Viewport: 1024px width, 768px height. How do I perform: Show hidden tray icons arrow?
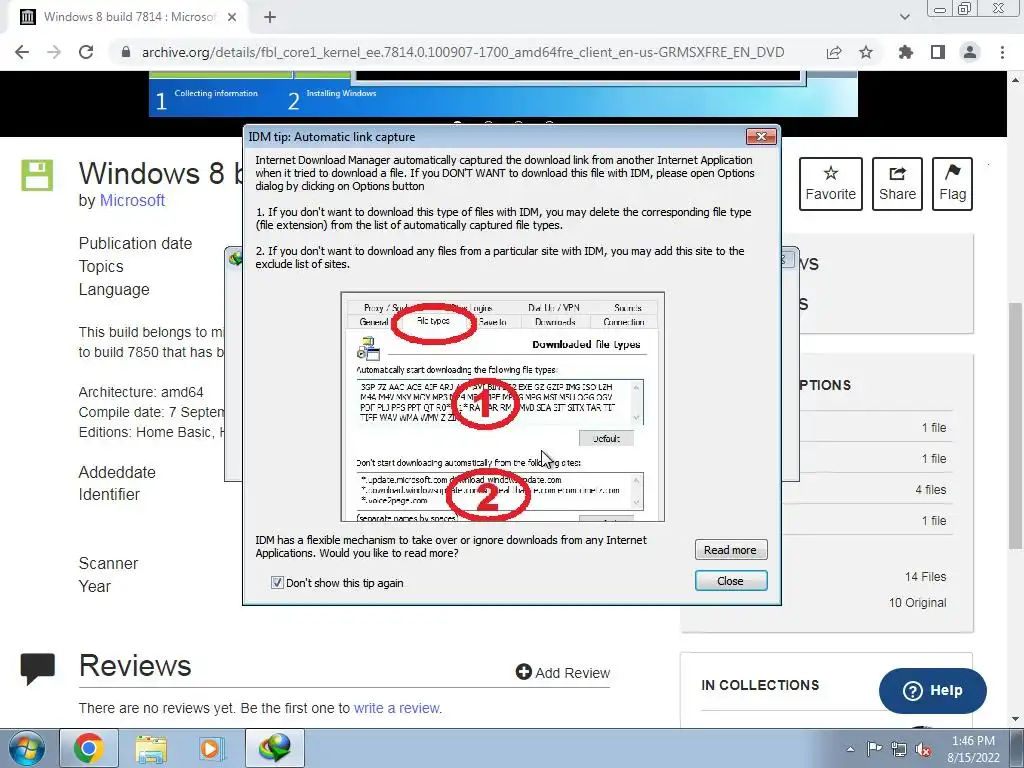coord(850,749)
